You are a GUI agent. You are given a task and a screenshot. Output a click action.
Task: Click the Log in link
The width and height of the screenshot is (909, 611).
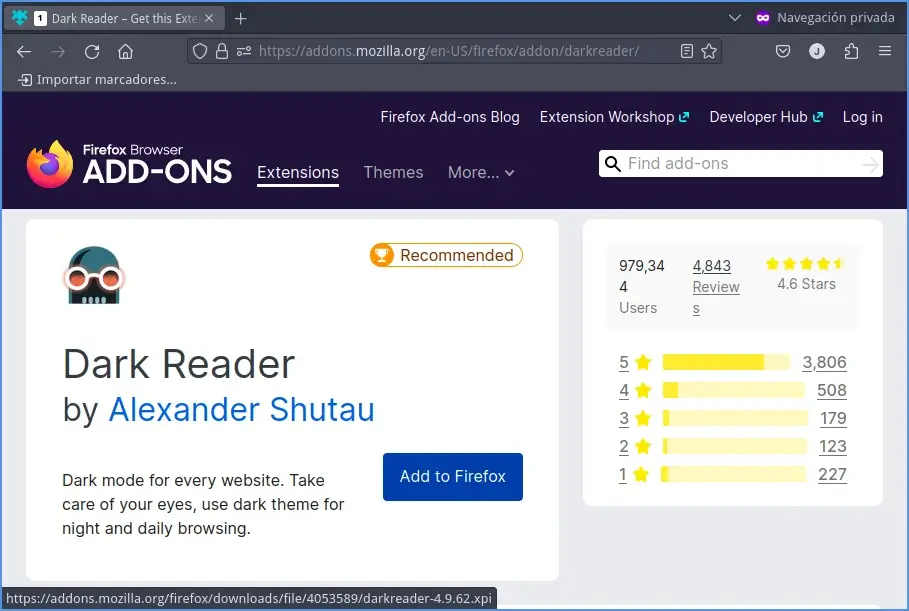coord(863,117)
